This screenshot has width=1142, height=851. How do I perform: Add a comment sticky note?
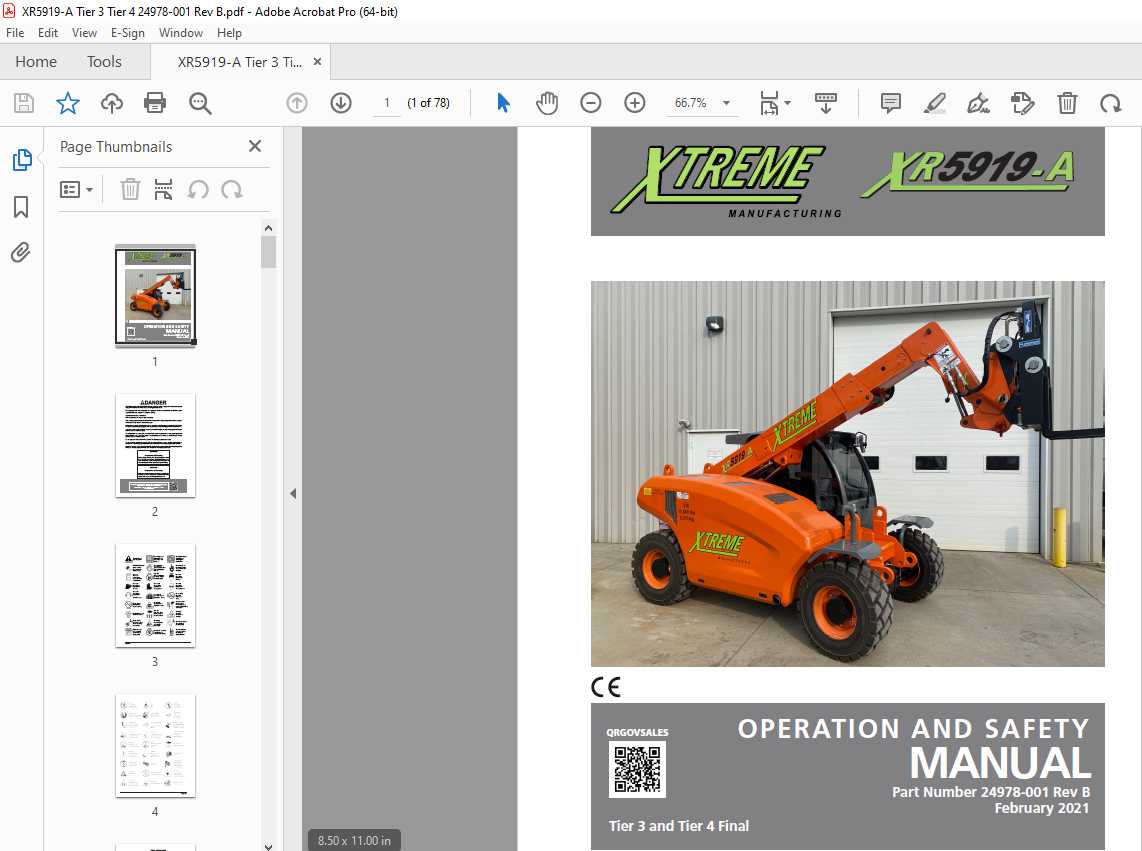tap(891, 103)
